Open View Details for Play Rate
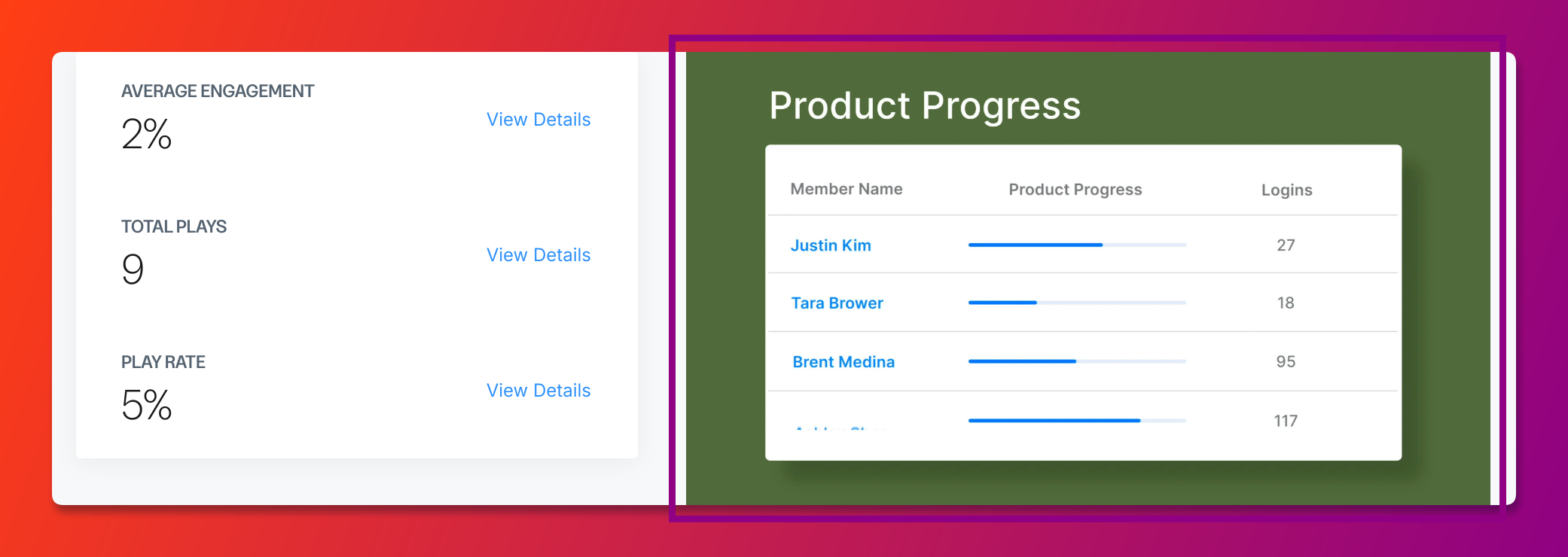Viewport: 1568px width, 557px height. click(x=538, y=391)
